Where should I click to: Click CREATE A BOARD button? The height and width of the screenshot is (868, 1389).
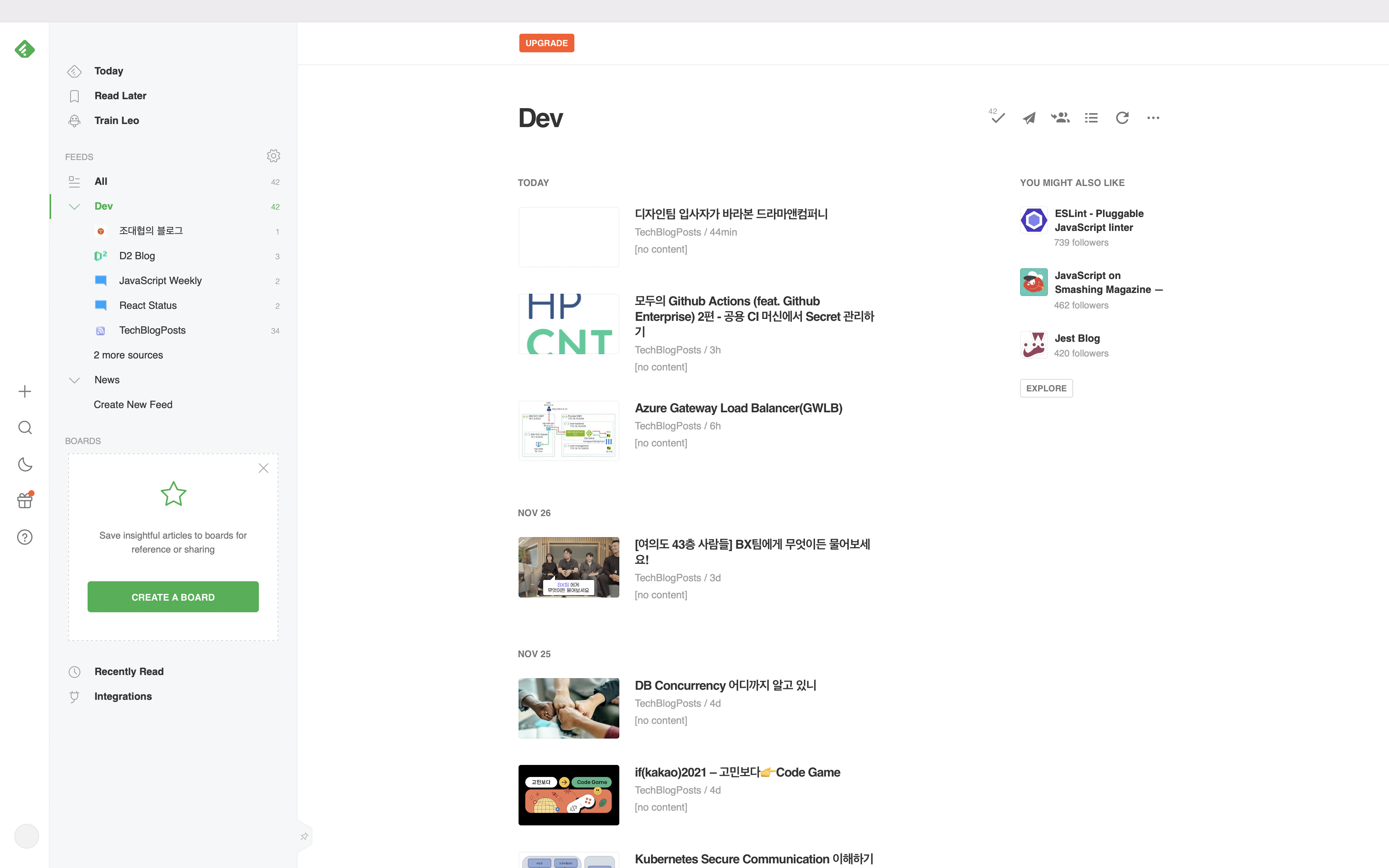(173, 597)
